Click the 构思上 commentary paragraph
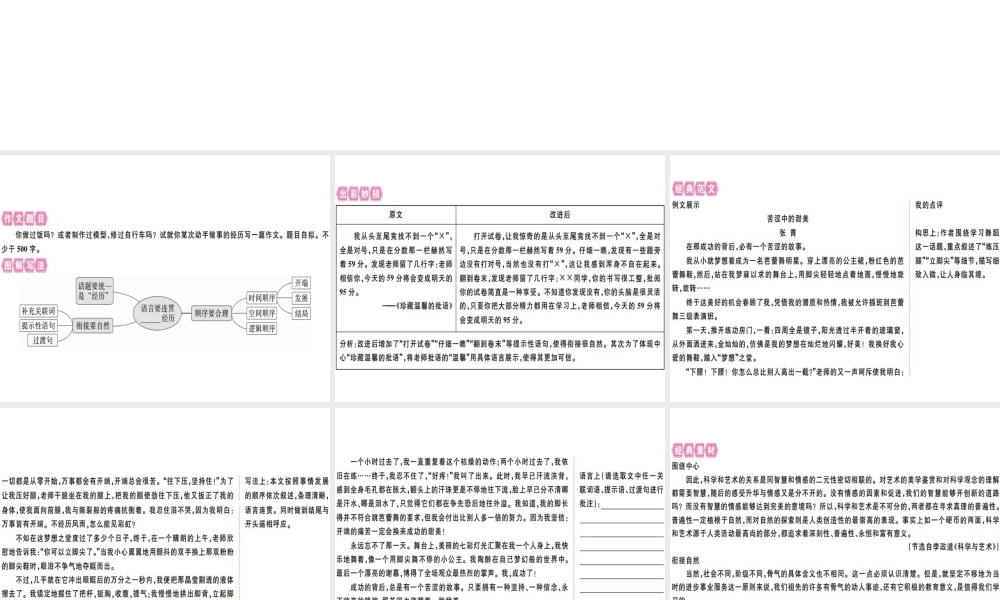 click(x=957, y=254)
